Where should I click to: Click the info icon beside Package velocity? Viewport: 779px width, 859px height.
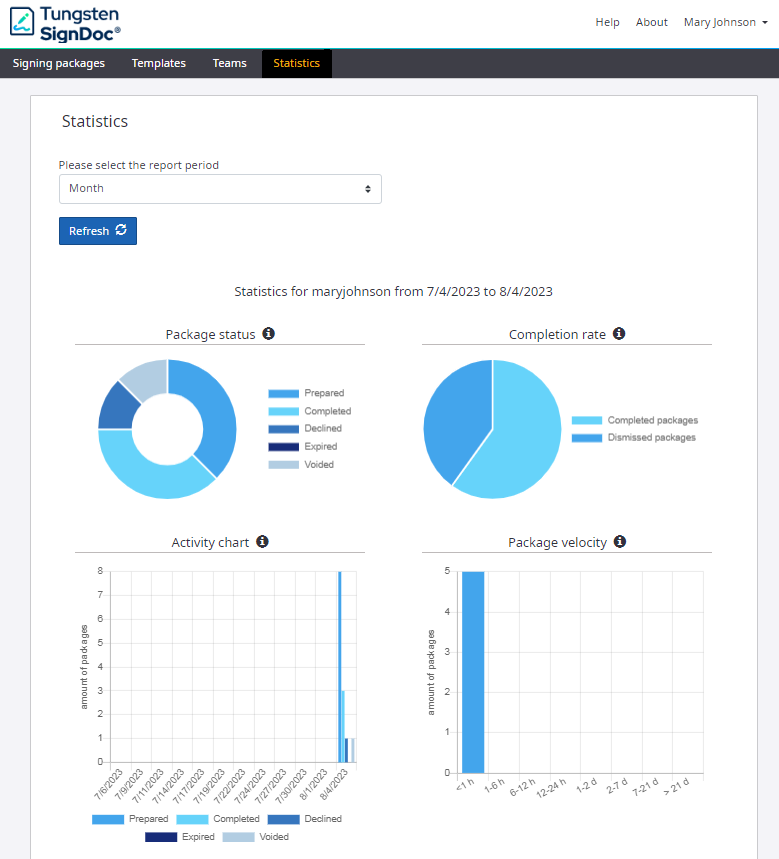pos(620,542)
